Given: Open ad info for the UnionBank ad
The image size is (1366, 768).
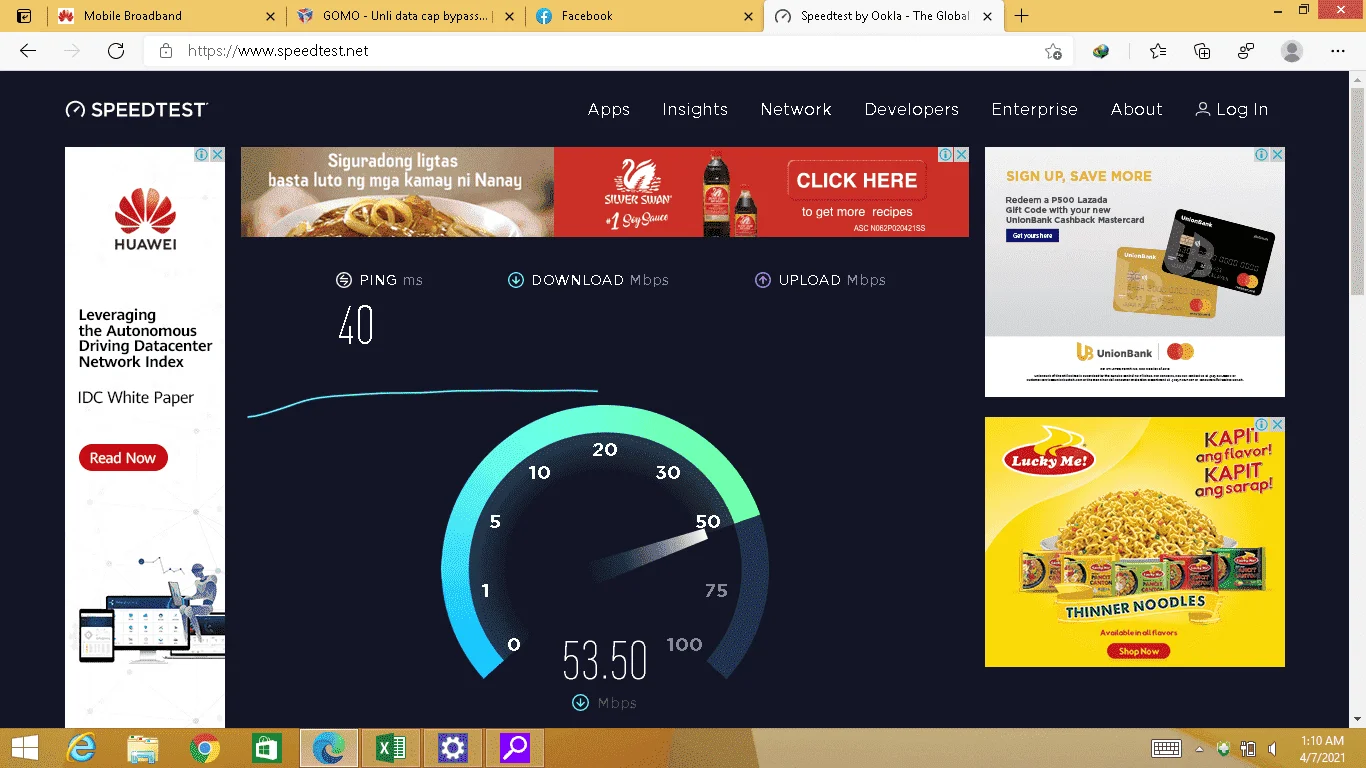Looking at the screenshot, I should pos(1262,155).
